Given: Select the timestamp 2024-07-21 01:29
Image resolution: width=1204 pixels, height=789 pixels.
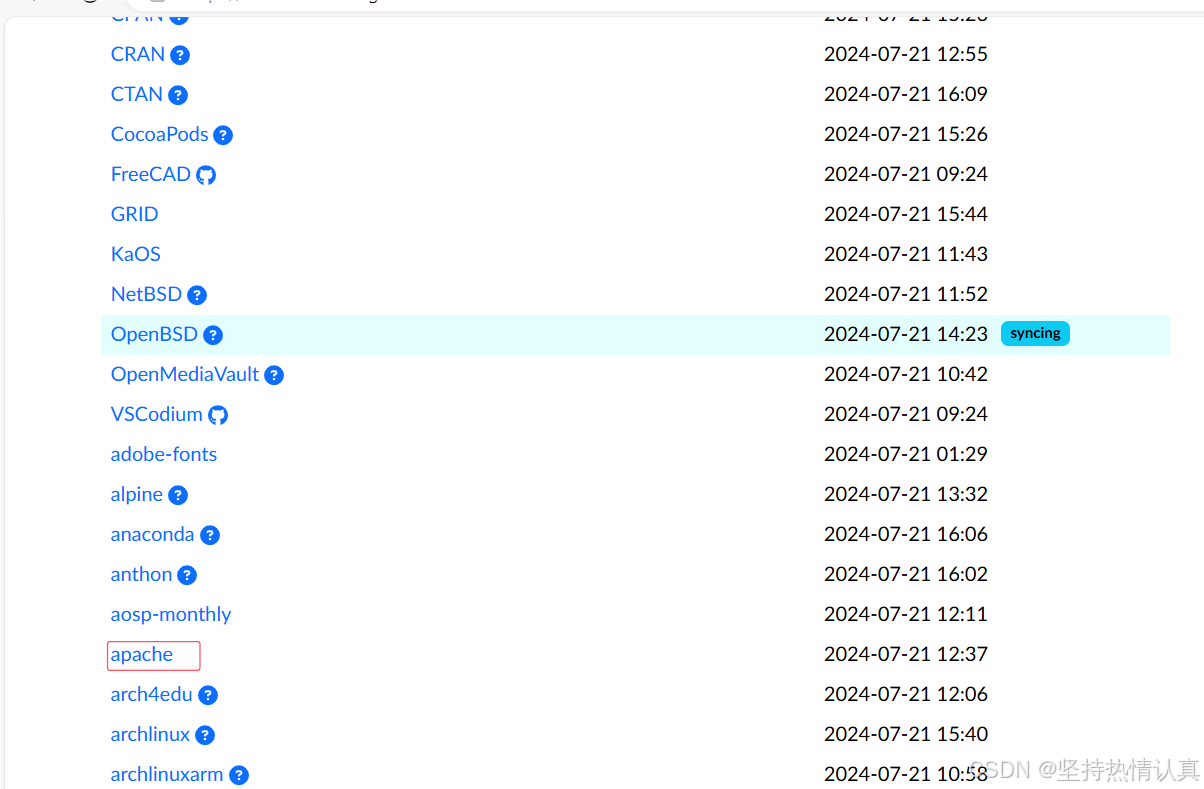Looking at the screenshot, I should click(x=906, y=454).
